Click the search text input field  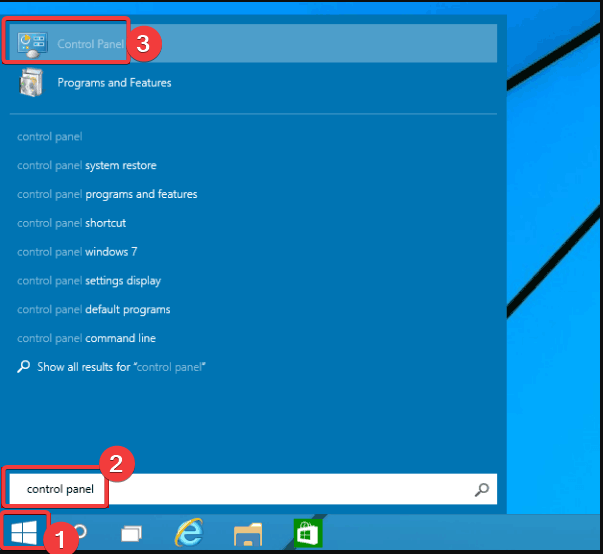tap(253, 489)
